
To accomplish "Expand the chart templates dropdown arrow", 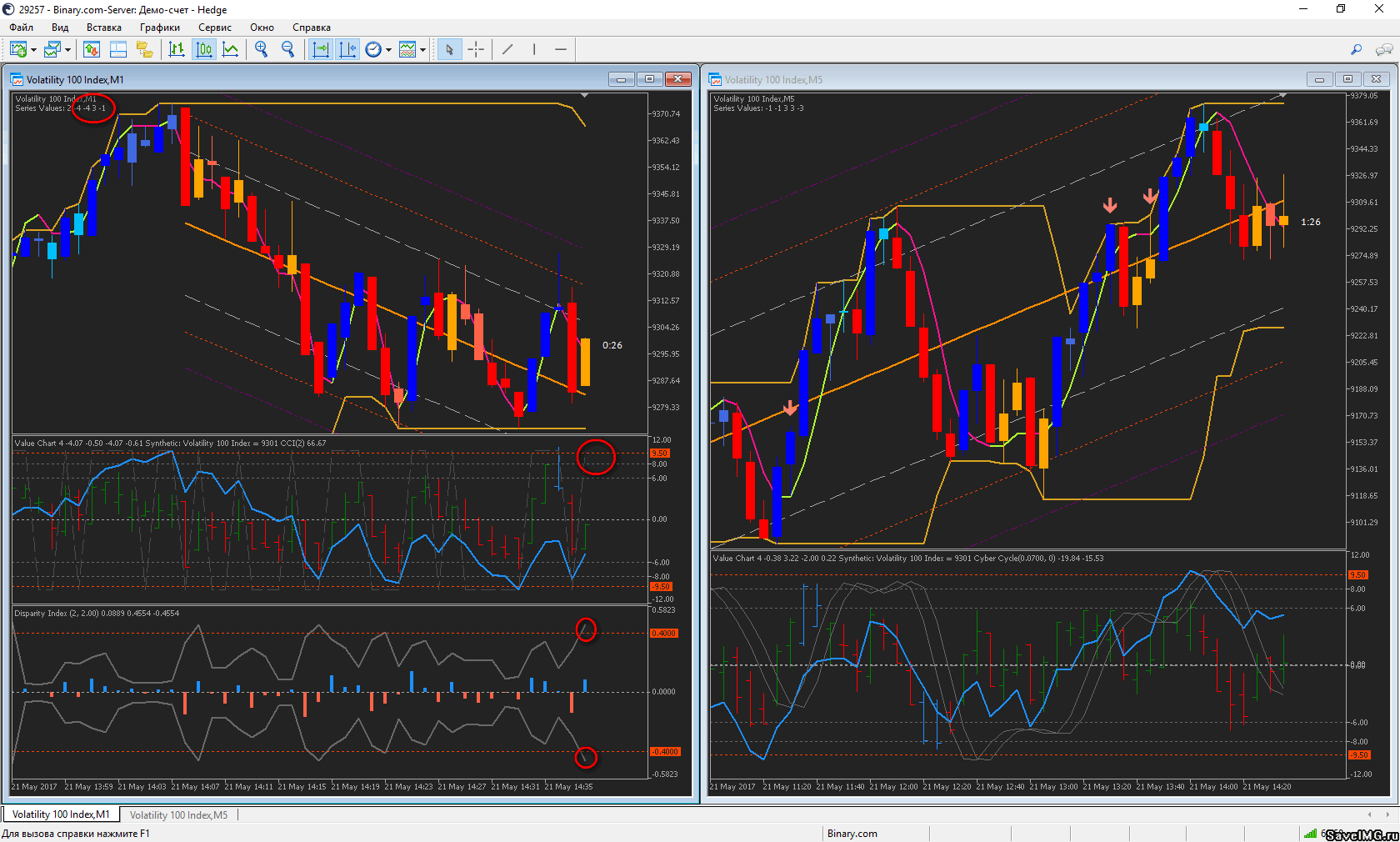I will [x=423, y=50].
